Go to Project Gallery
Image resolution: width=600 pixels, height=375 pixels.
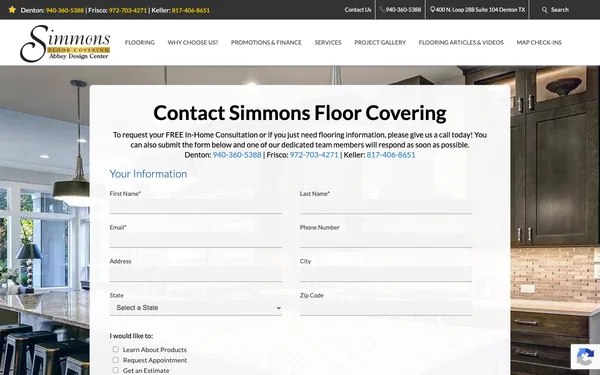coord(380,42)
